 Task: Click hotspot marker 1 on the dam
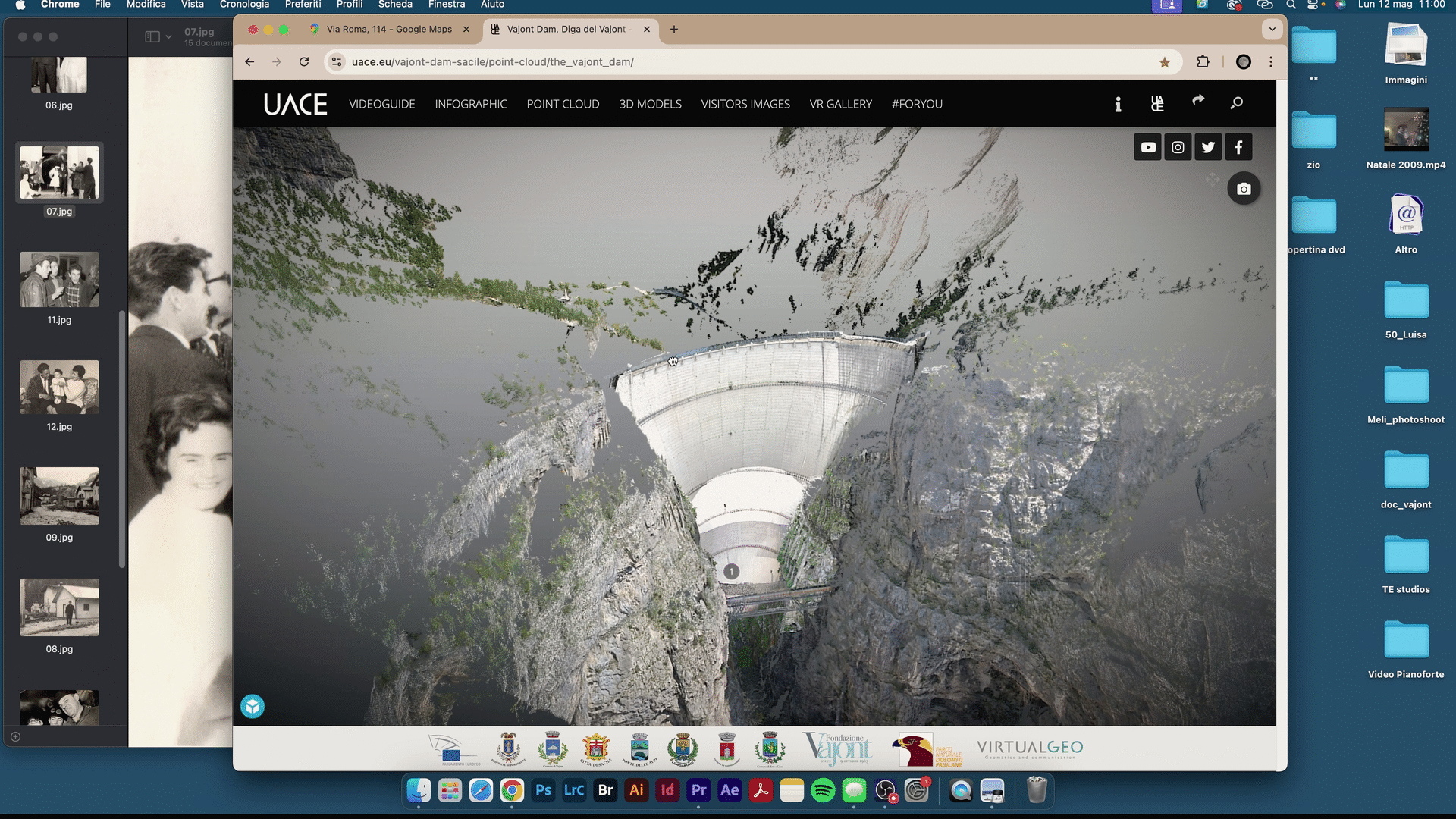click(x=731, y=572)
